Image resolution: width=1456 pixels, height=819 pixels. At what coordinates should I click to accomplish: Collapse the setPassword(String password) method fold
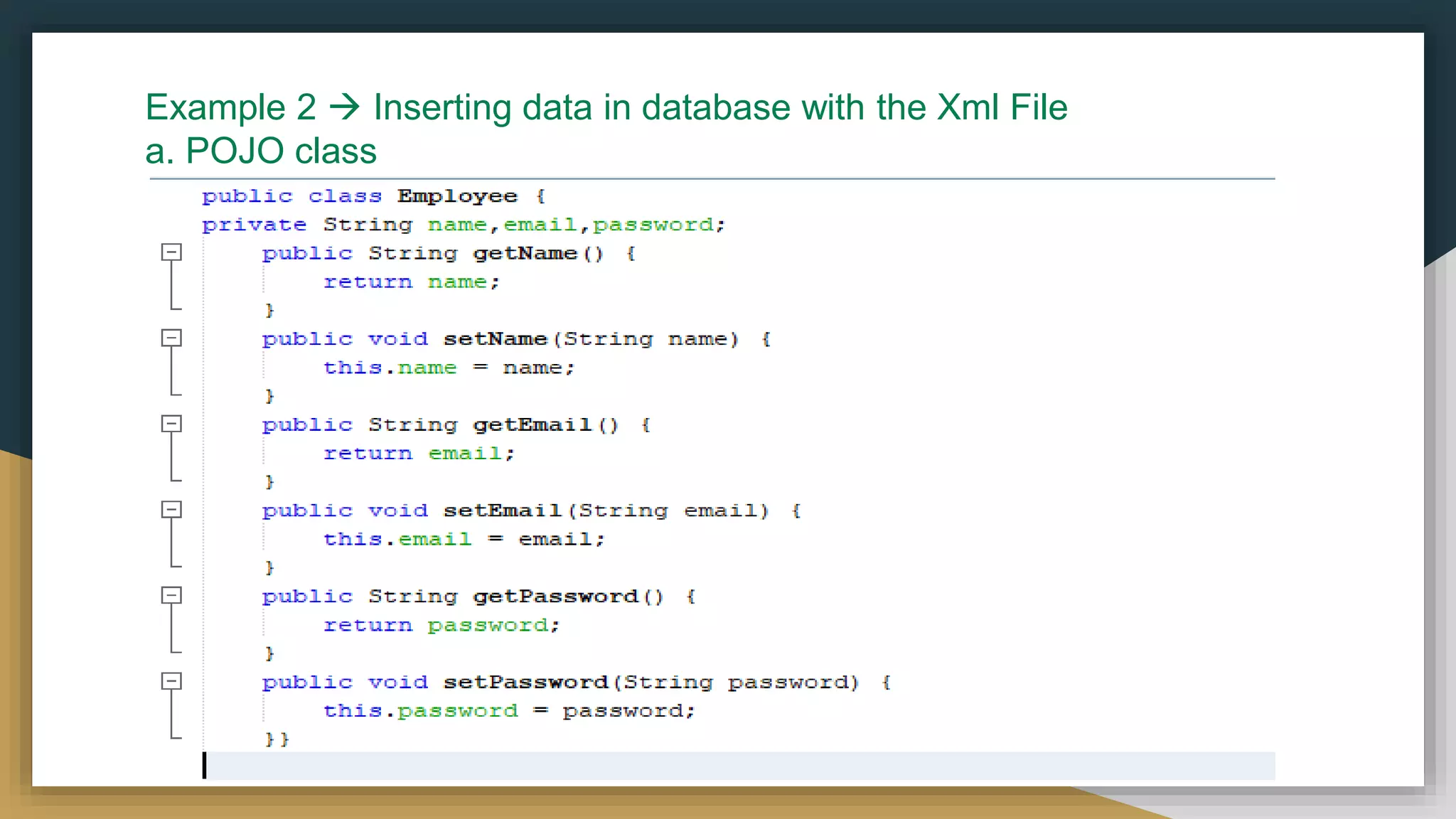click(x=171, y=681)
